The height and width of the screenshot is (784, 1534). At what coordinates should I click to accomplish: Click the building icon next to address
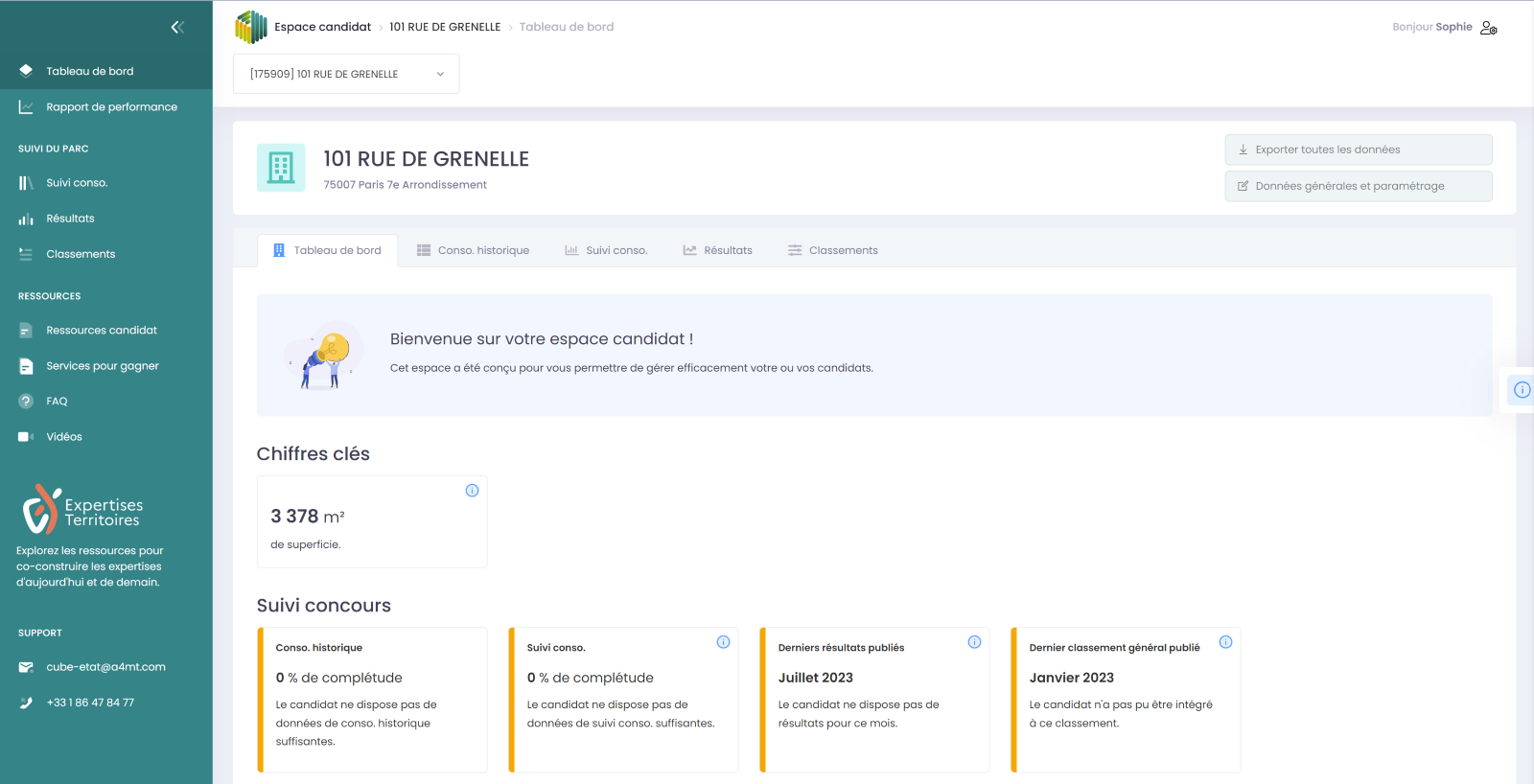[281, 168]
